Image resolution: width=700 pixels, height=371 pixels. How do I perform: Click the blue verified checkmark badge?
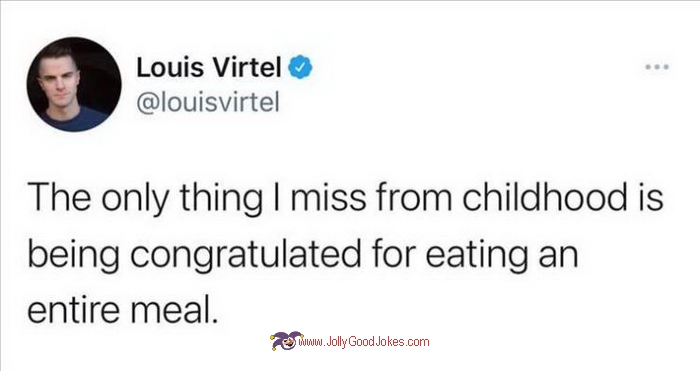click(300, 67)
